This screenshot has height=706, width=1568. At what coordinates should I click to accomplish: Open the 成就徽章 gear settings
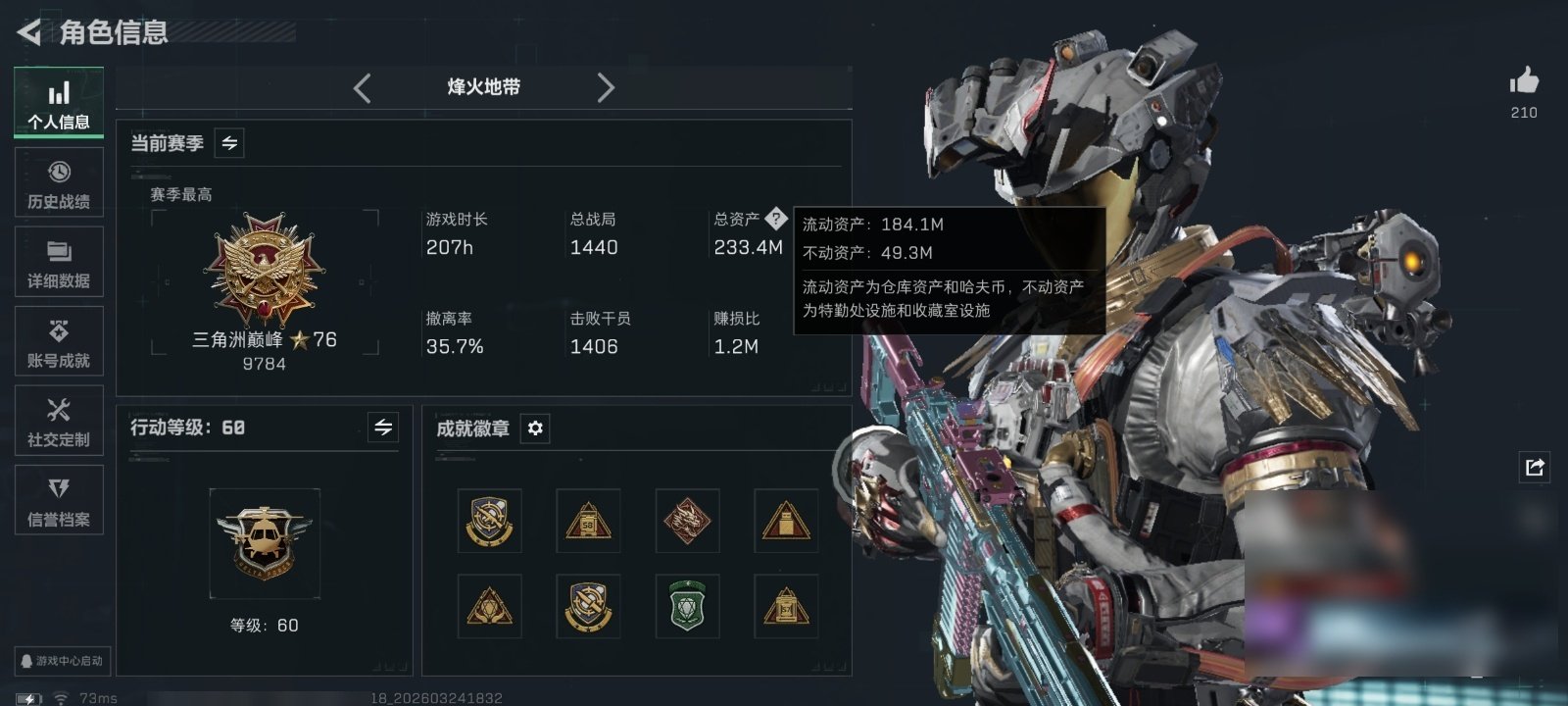535,429
